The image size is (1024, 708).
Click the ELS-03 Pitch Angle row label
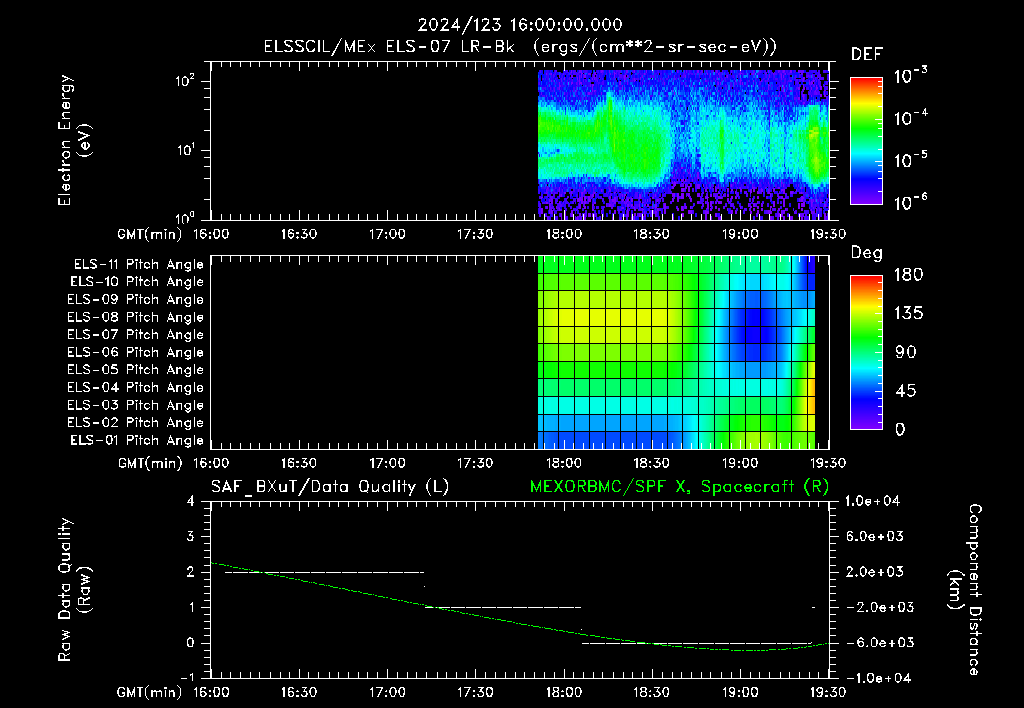[x=136, y=405]
